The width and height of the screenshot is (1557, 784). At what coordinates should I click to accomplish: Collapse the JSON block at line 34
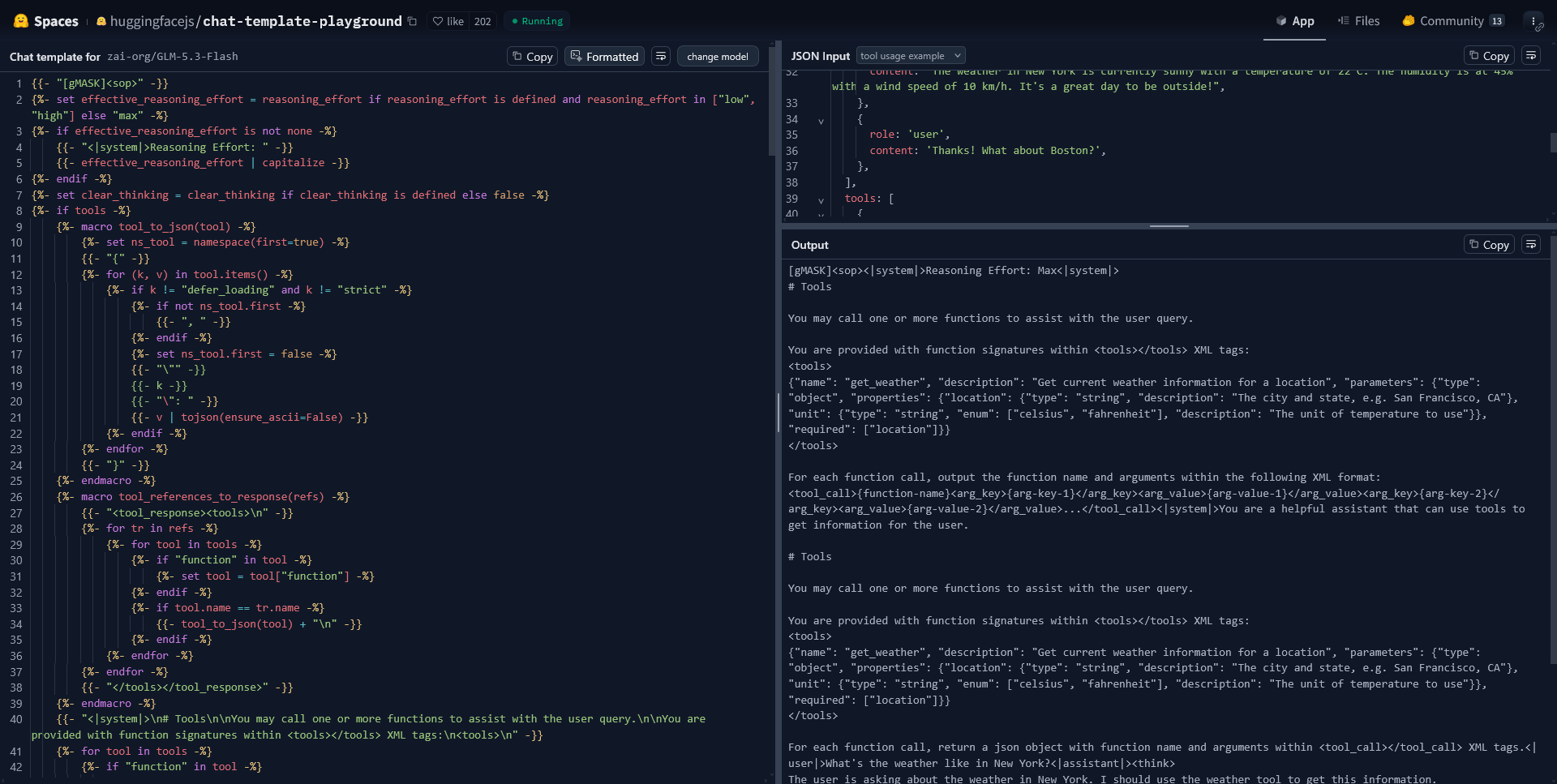pyautogui.click(x=821, y=120)
